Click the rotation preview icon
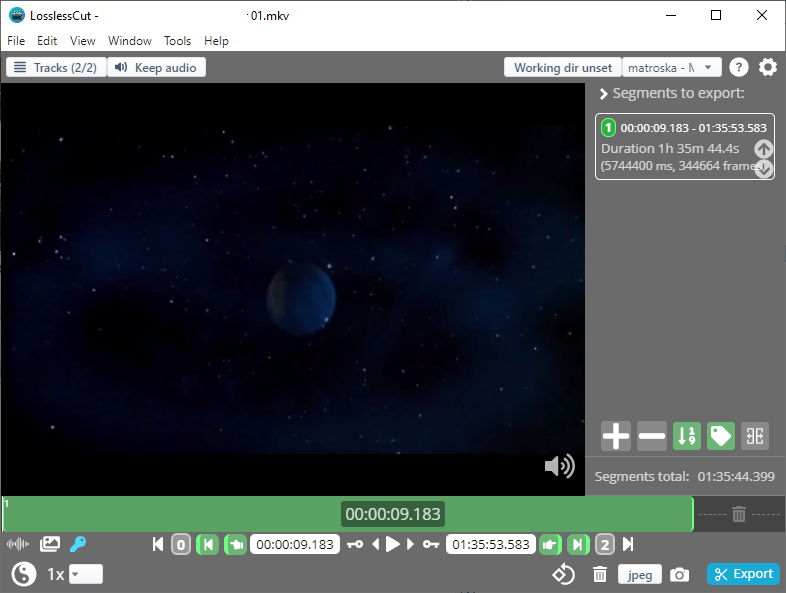Image resolution: width=786 pixels, height=593 pixels. click(x=564, y=574)
